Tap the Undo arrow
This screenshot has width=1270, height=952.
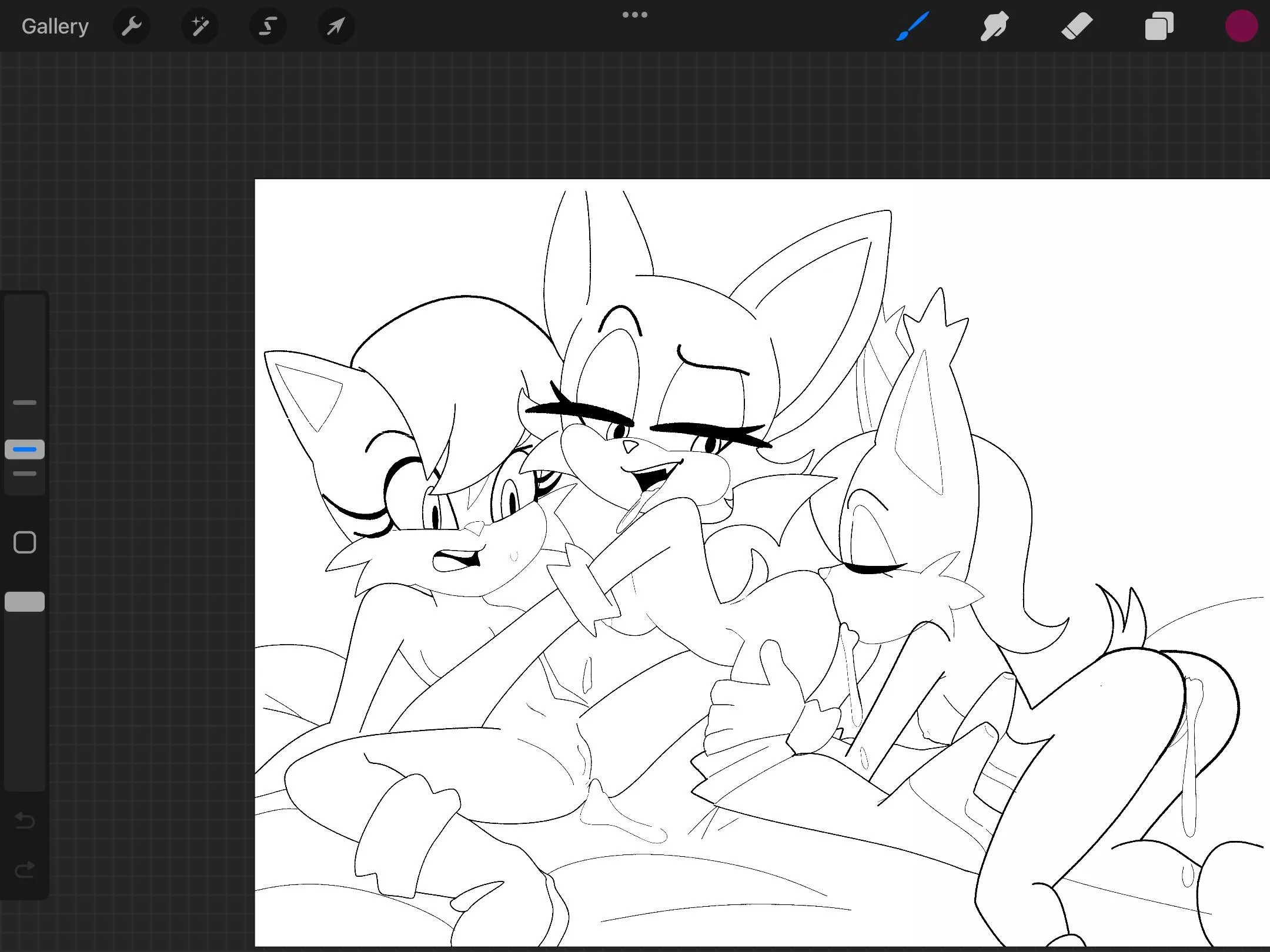(25, 821)
